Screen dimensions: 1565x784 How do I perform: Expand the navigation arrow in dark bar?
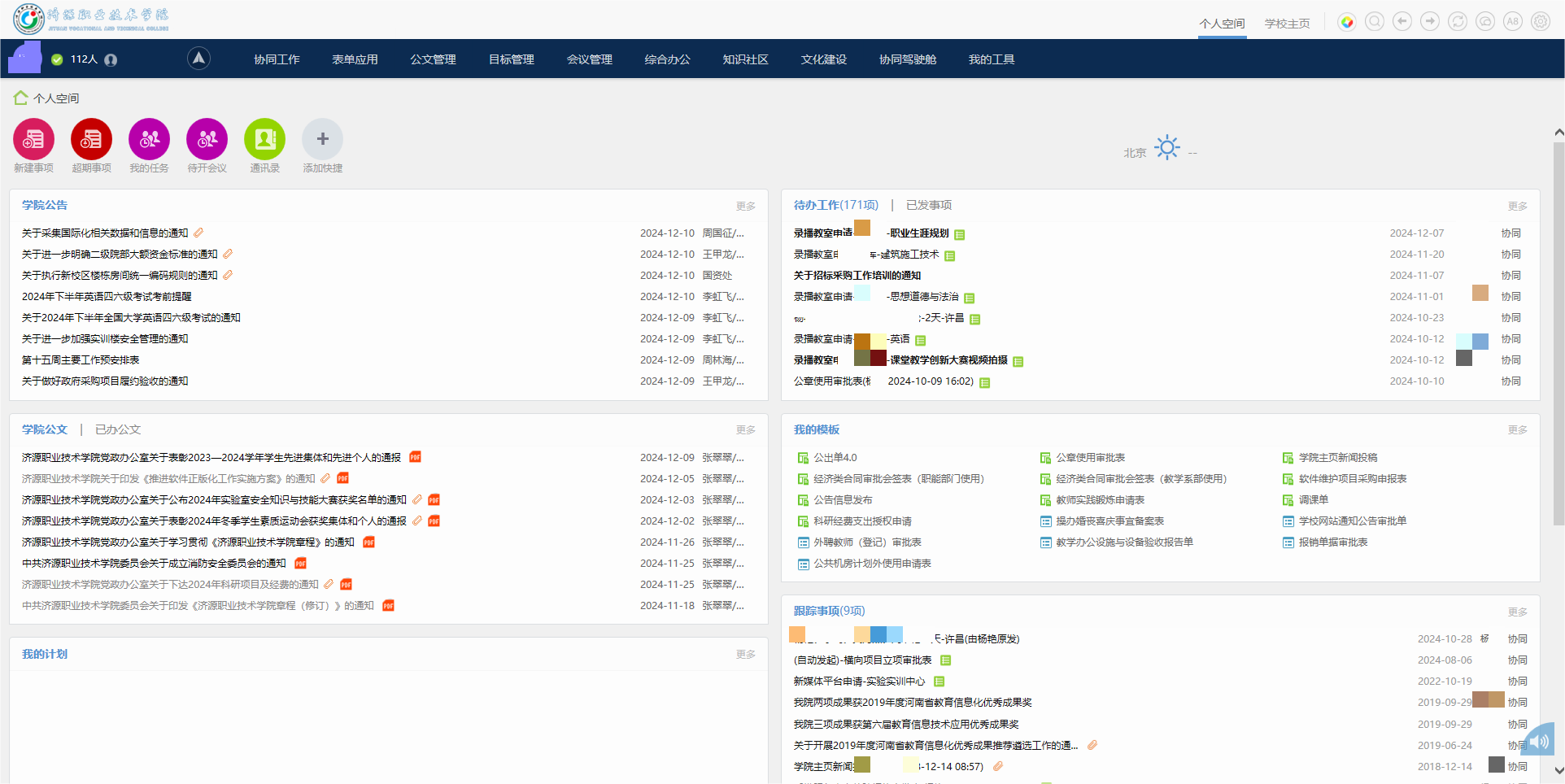click(198, 59)
